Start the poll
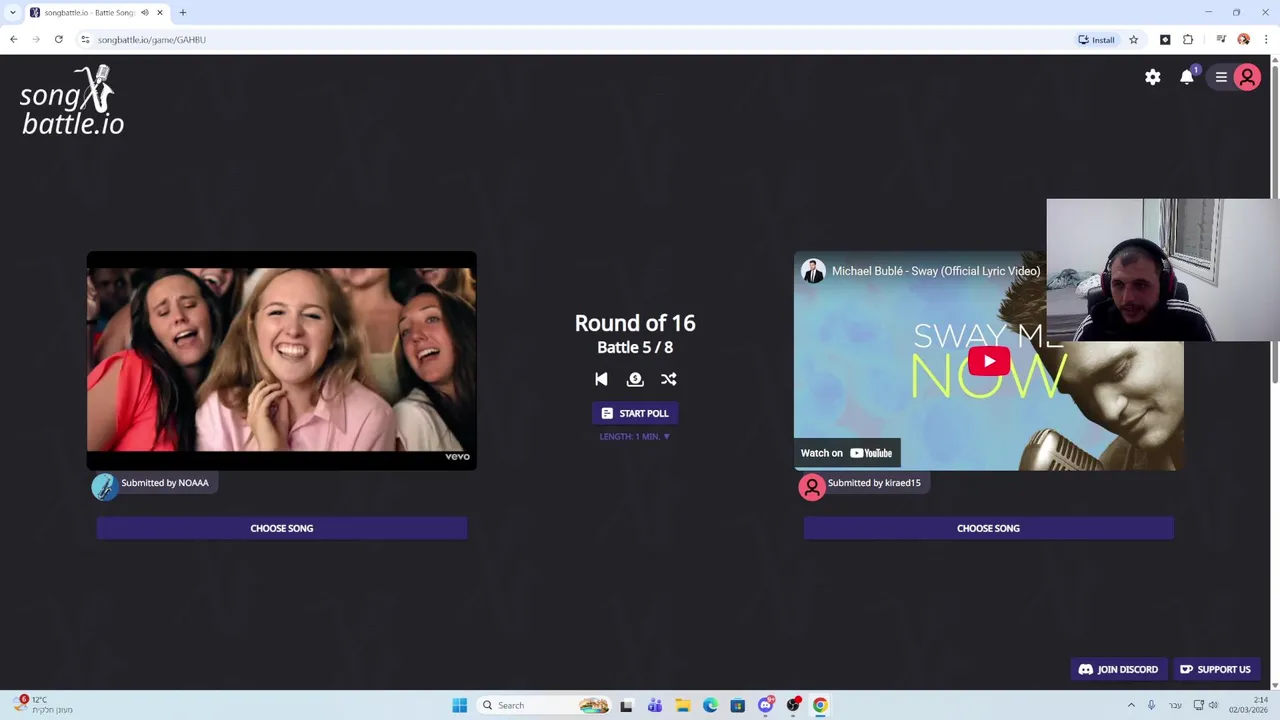The height and width of the screenshot is (720, 1280). click(635, 413)
